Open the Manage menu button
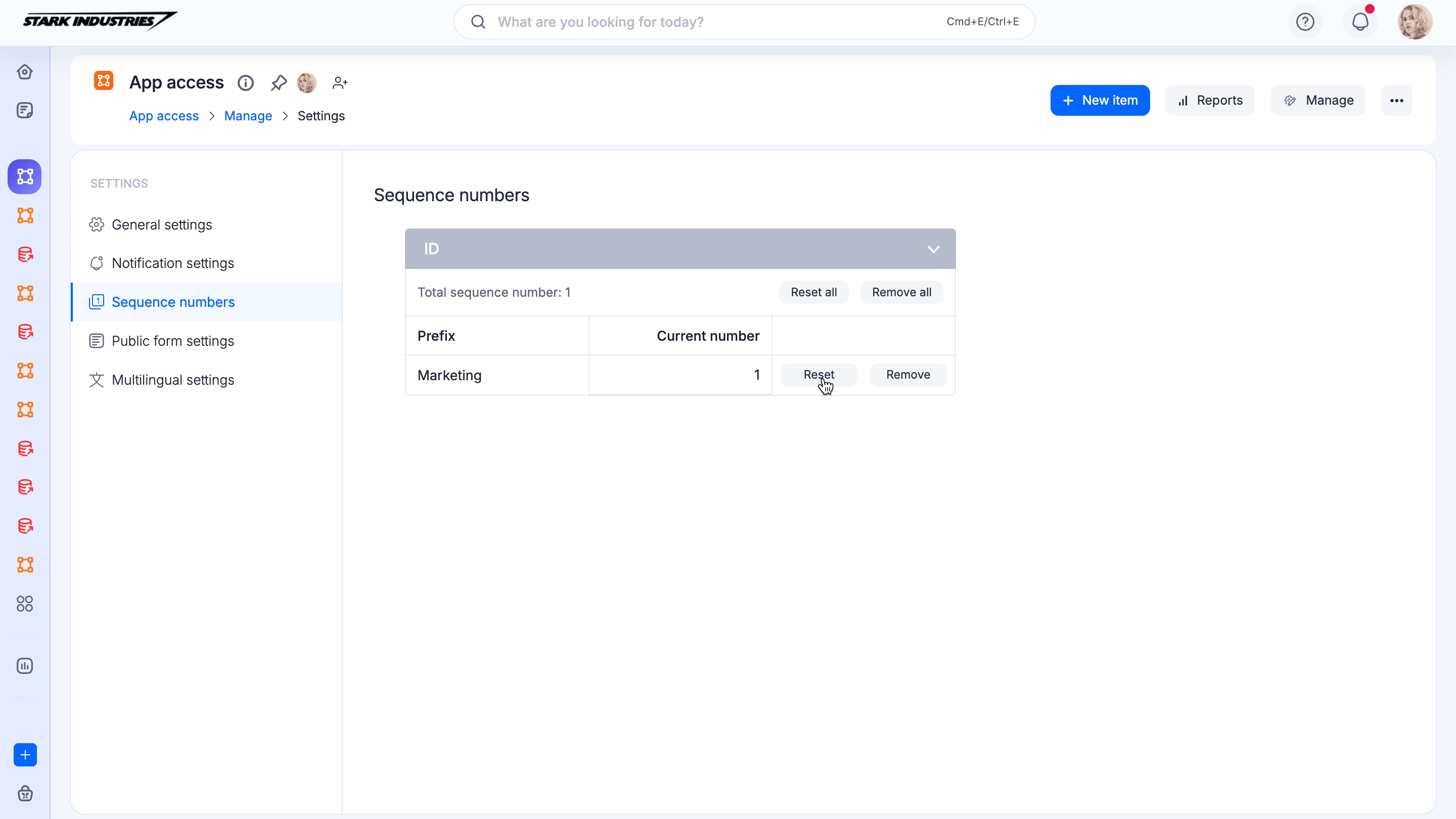Screen dimensions: 1456x819 pyautogui.click(x=1317, y=101)
